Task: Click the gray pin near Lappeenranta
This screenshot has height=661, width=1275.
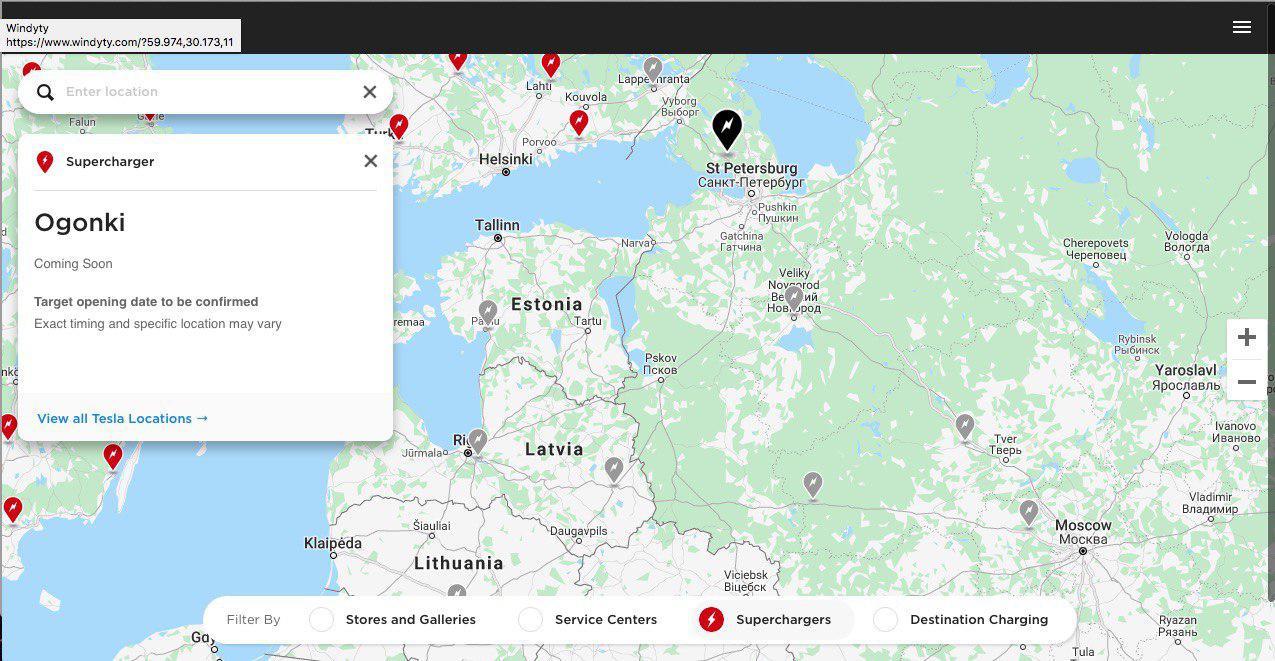Action: 653,69
